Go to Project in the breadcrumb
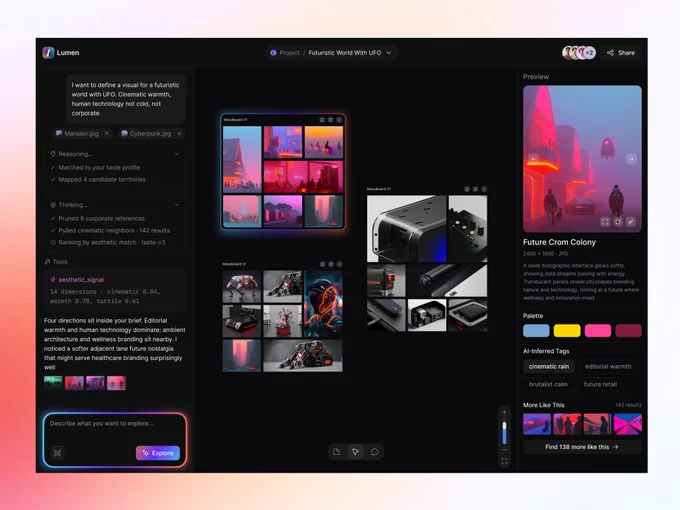The width and height of the screenshot is (680, 510). click(x=289, y=52)
